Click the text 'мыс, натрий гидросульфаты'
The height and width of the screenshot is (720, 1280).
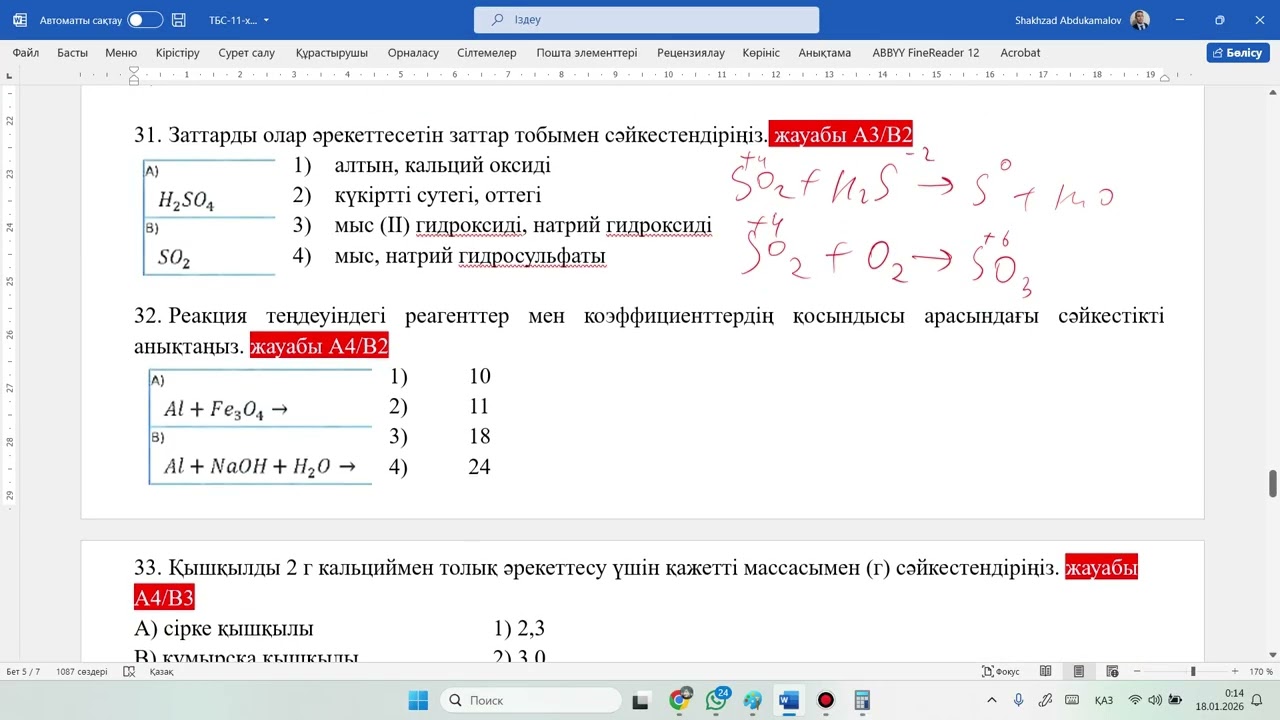pyautogui.click(x=470, y=256)
